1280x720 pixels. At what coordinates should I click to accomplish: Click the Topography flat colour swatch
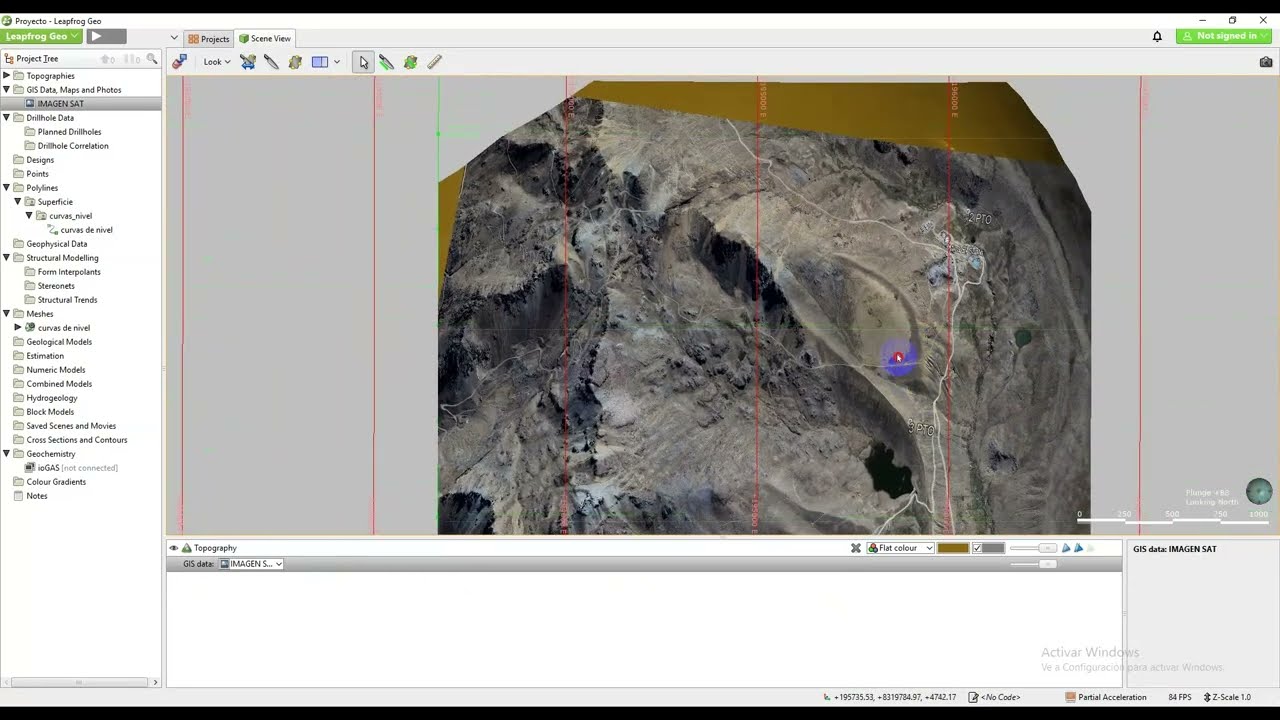click(953, 548)
